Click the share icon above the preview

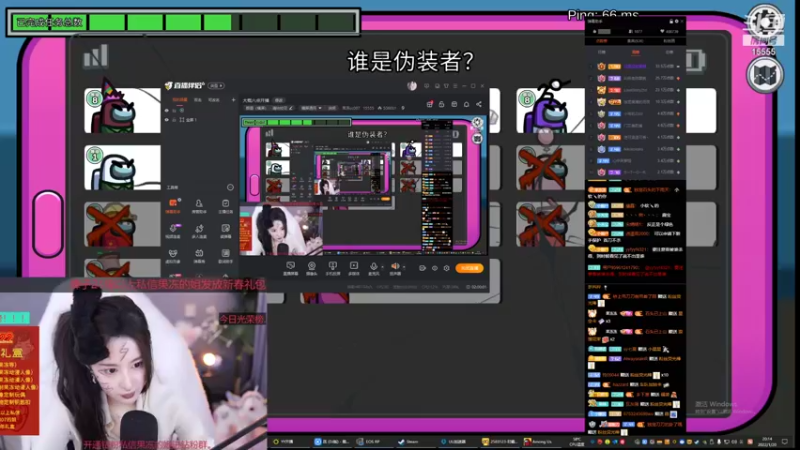pyautogui.click(x=479, y=104)
